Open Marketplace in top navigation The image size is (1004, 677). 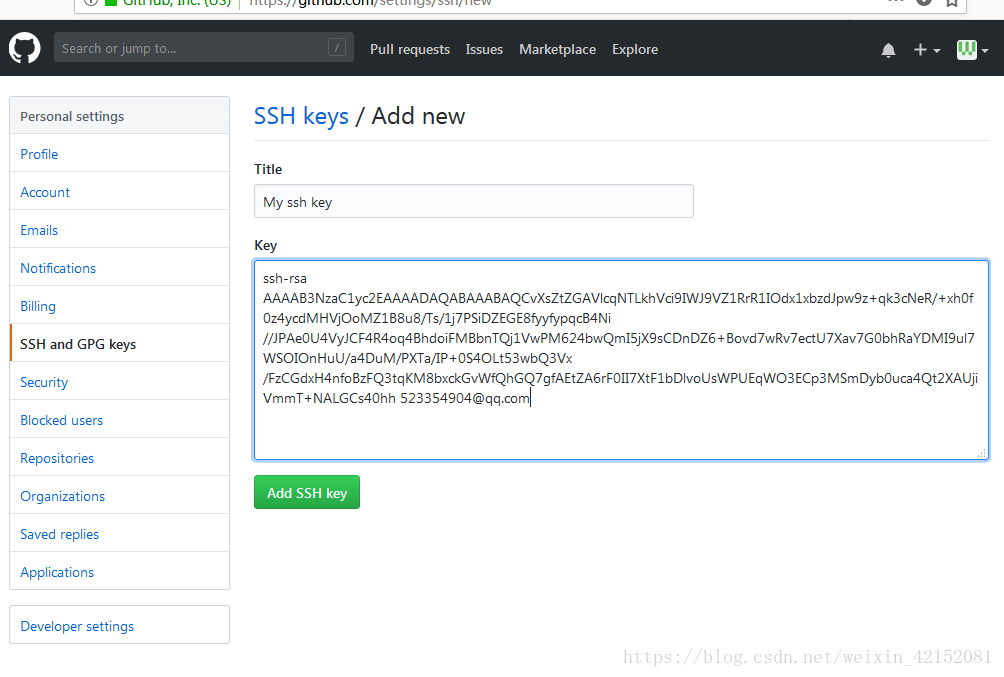(557, 49)
